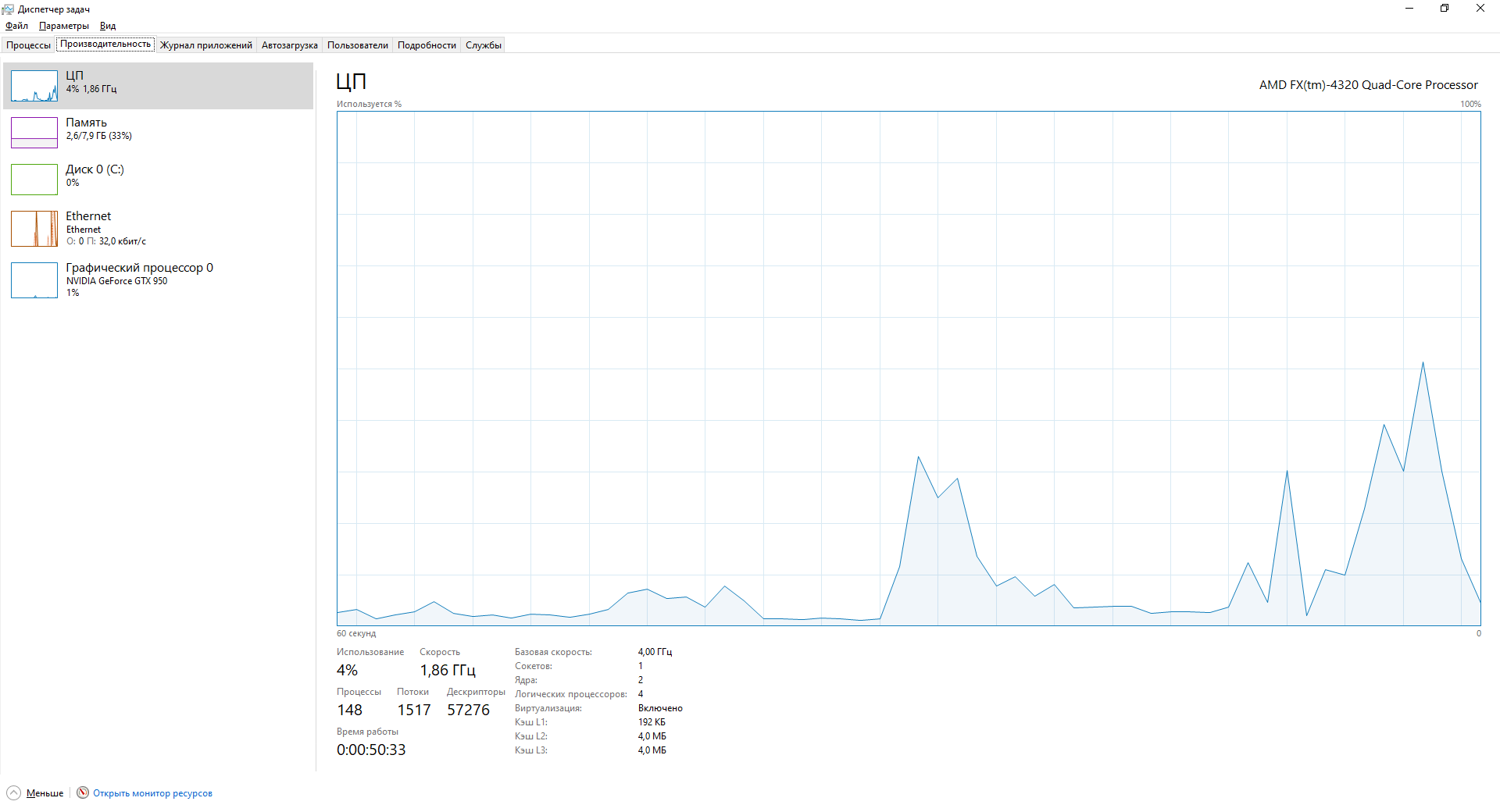Select the Диск 0 (C:) mini graph
The width and height of the screenshot is (1500, 812).
pos(34,180)
